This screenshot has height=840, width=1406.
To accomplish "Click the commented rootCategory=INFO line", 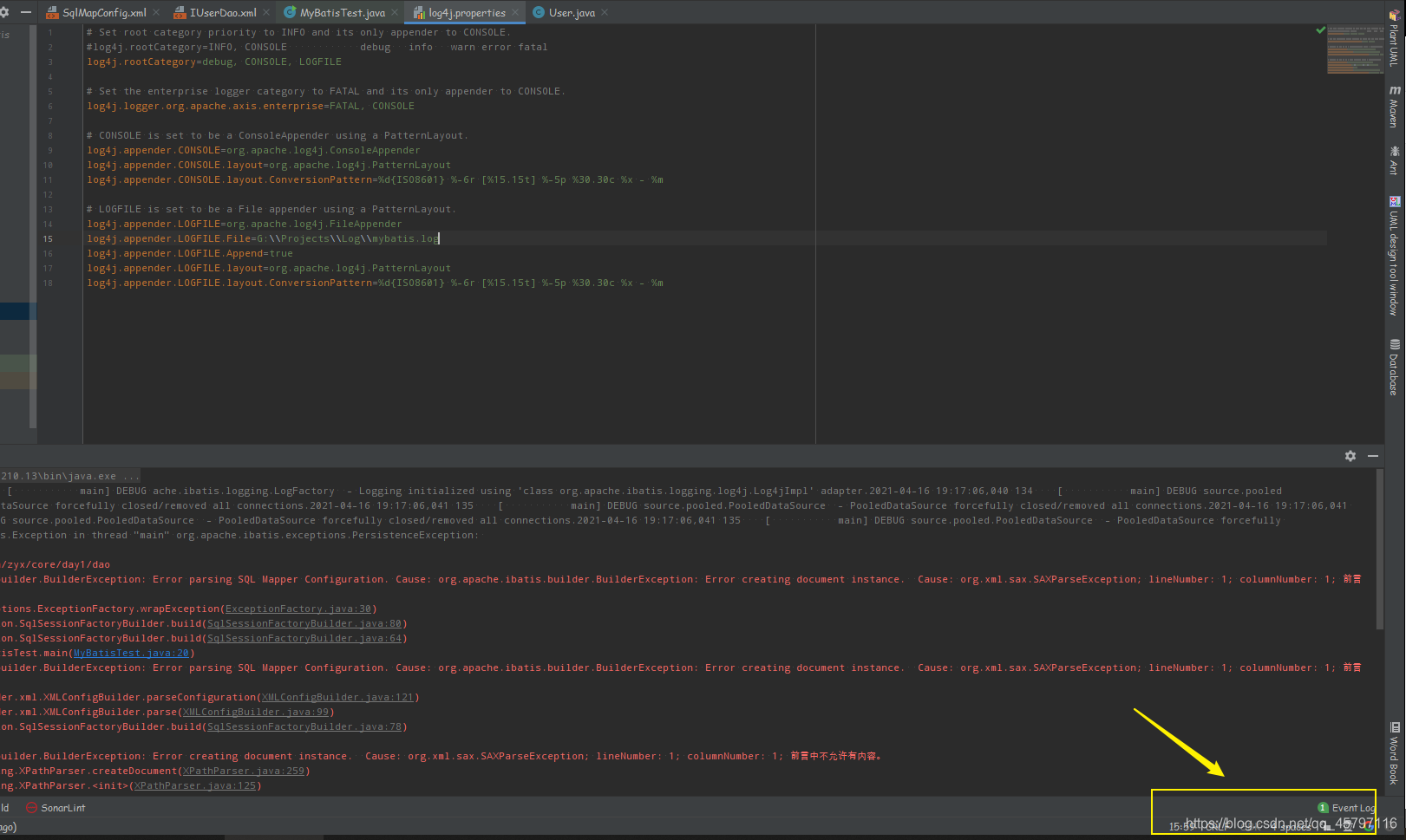I will (x=317, y=48).
